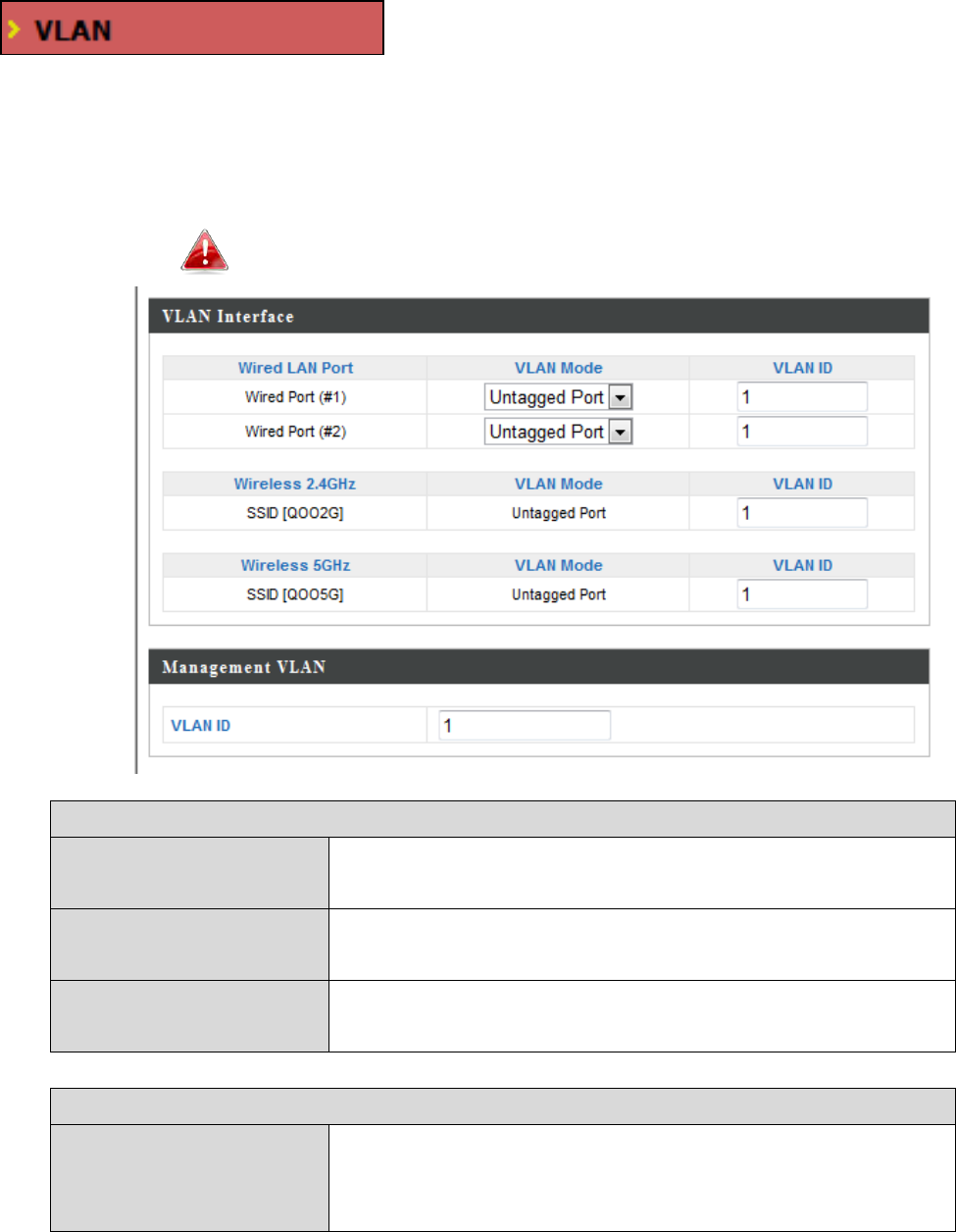Click VLAN ID field for Wired Port (#1)
The height and width of the screenshot is (1232, 956).
(x=802, y=397)
